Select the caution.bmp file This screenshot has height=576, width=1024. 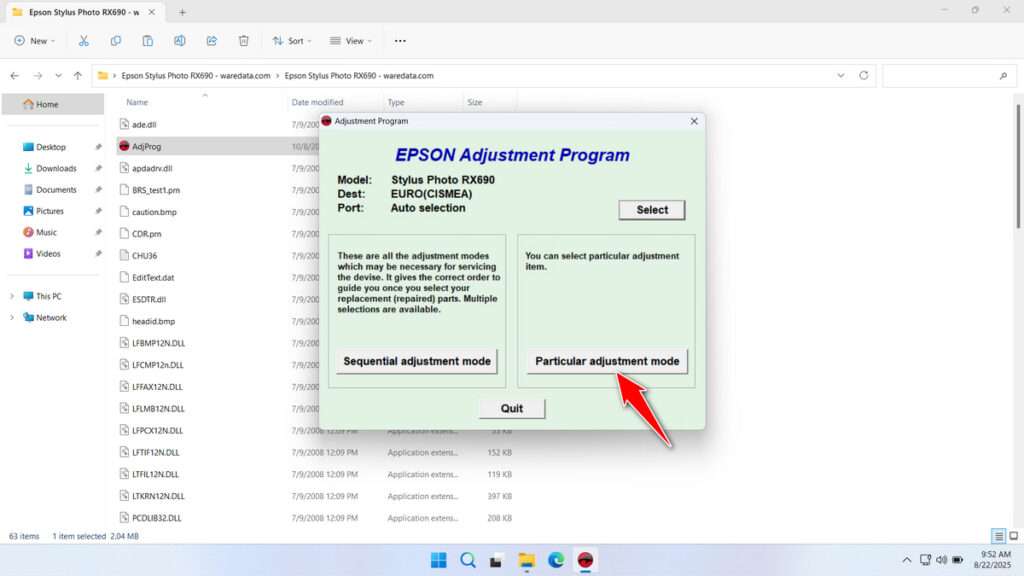pos(154,212)
